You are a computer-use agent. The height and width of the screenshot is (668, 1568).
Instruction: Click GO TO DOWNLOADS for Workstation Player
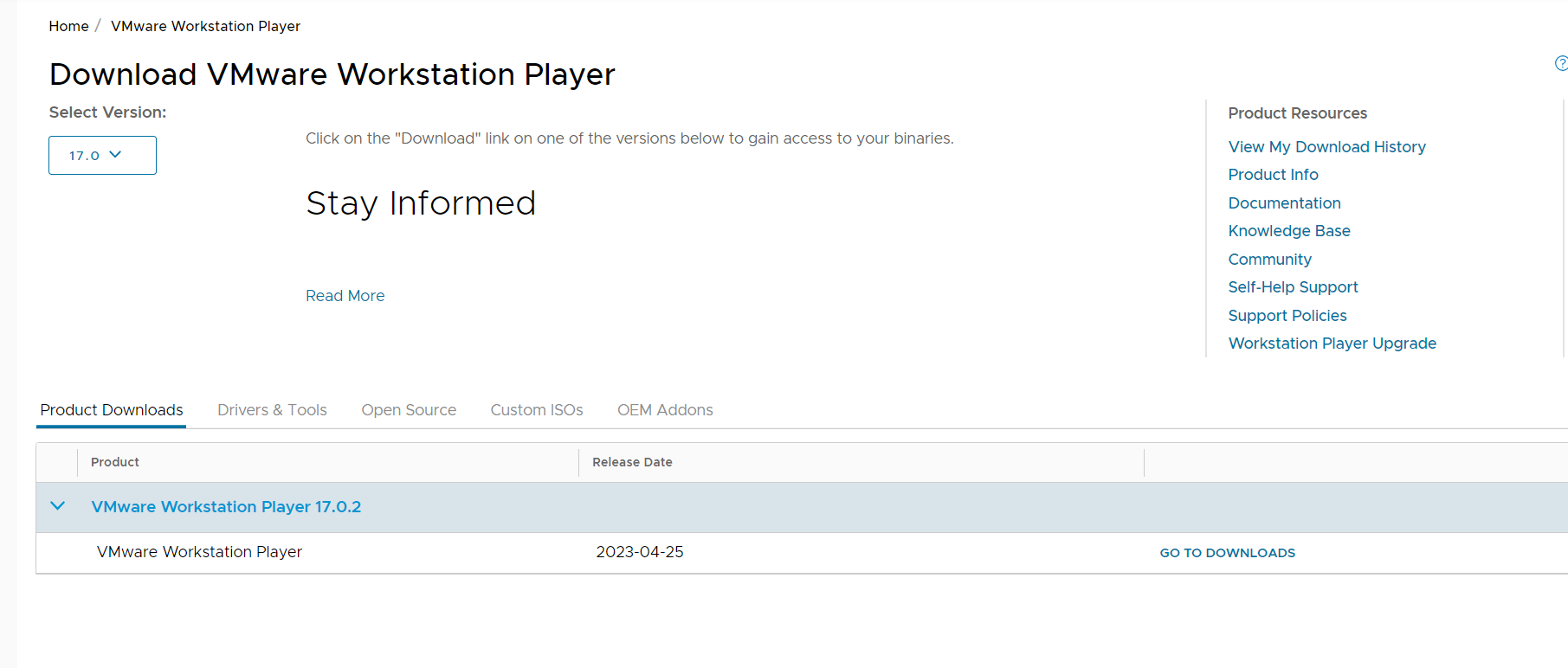[x=1227, y=553]
